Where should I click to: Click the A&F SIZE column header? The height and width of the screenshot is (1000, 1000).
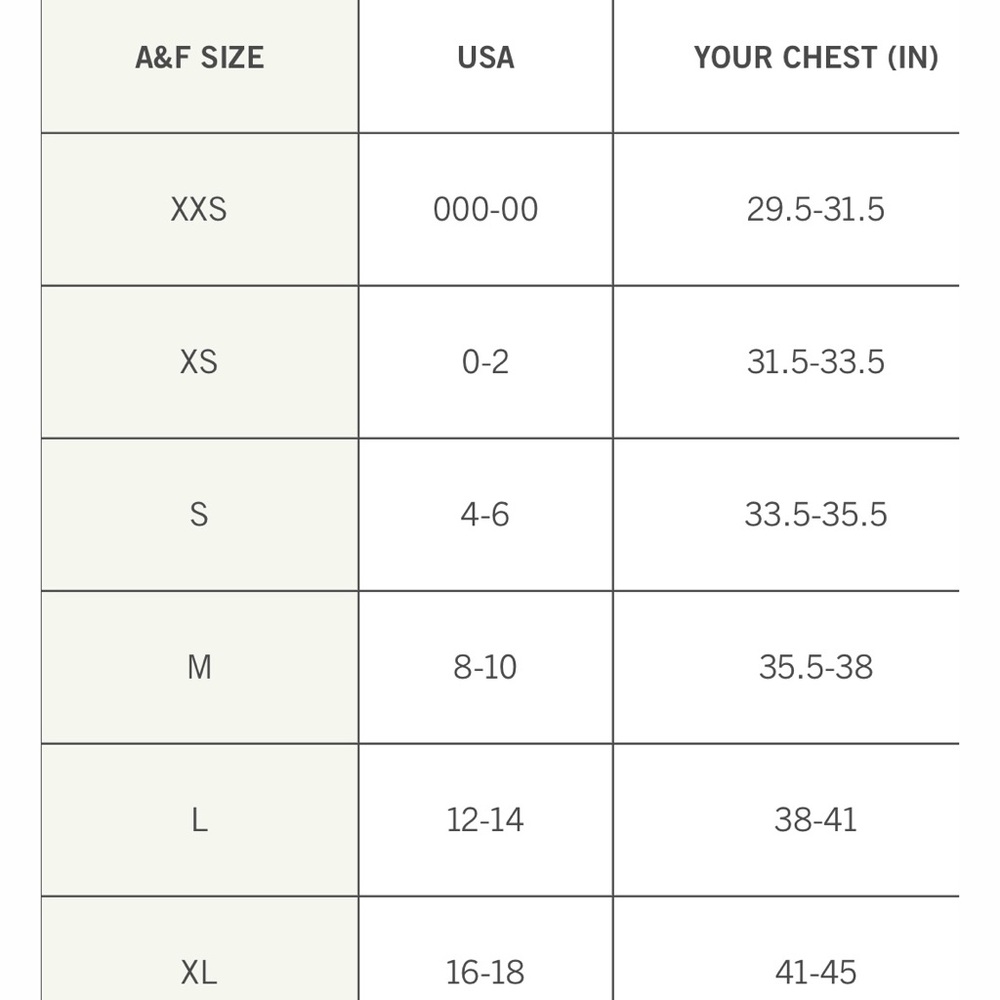click(199, 58)
